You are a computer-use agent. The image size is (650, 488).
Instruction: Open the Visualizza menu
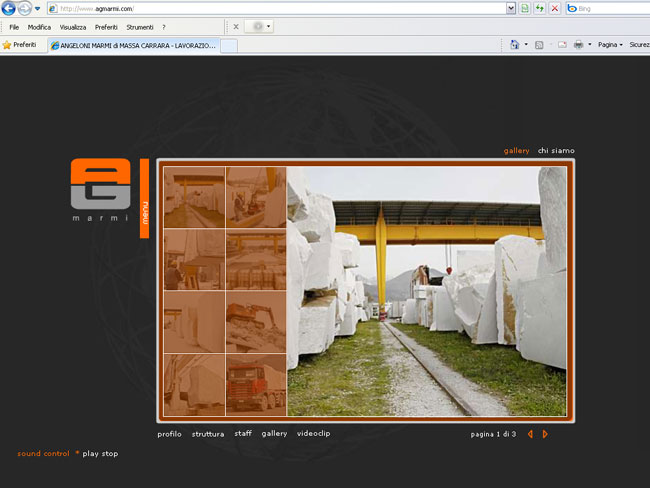point(73,27)
